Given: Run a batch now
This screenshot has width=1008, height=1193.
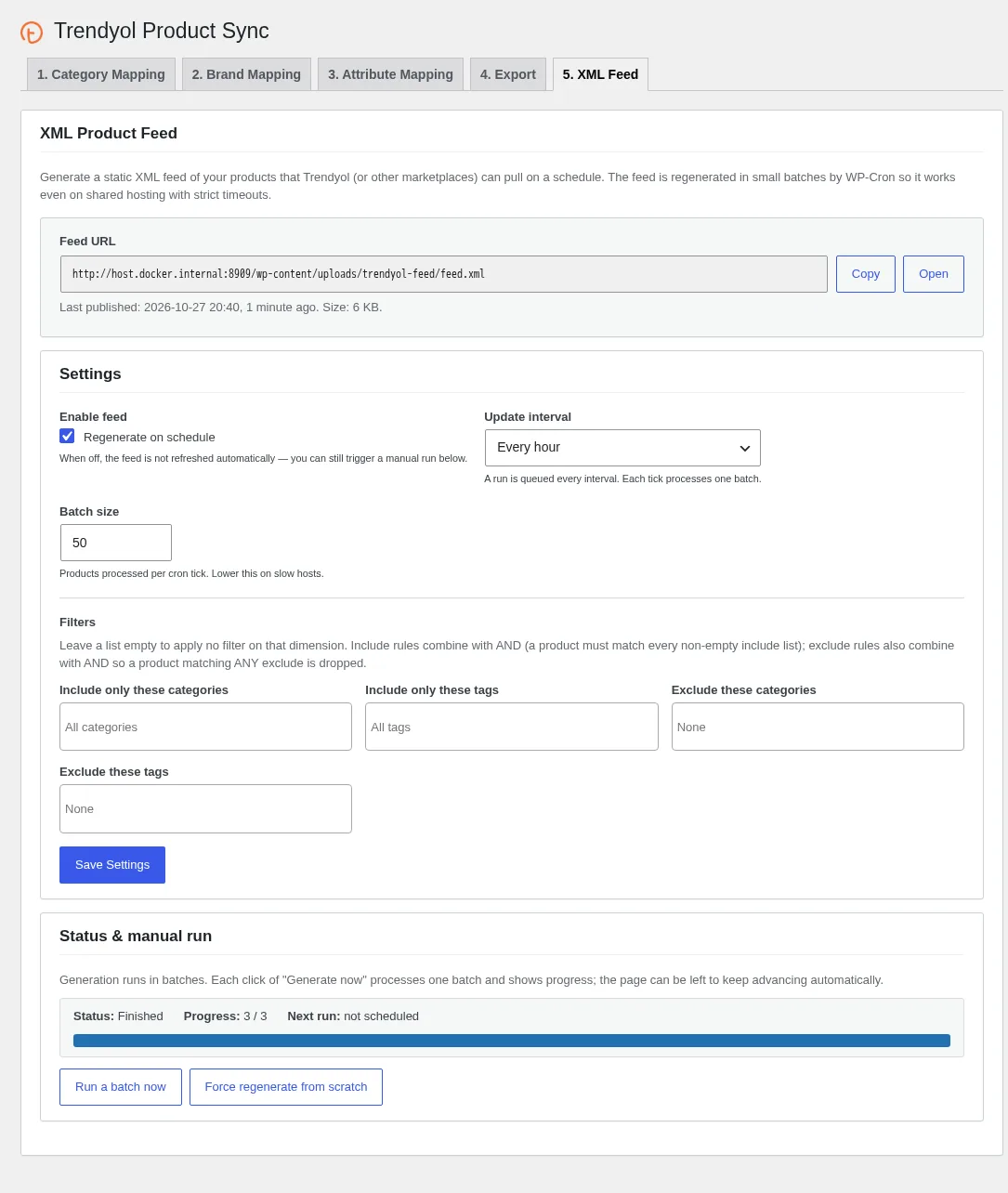Looking at the screenshot, I should click(x=121, y=1087).
